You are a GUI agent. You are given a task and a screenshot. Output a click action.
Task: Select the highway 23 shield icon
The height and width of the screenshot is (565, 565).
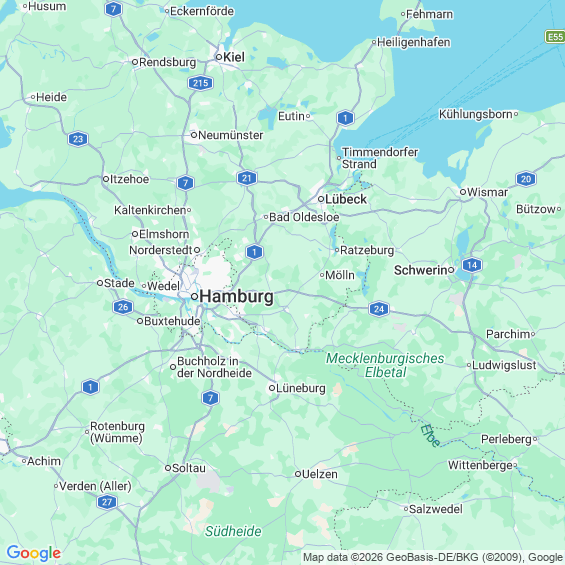[x=78, y=139]
